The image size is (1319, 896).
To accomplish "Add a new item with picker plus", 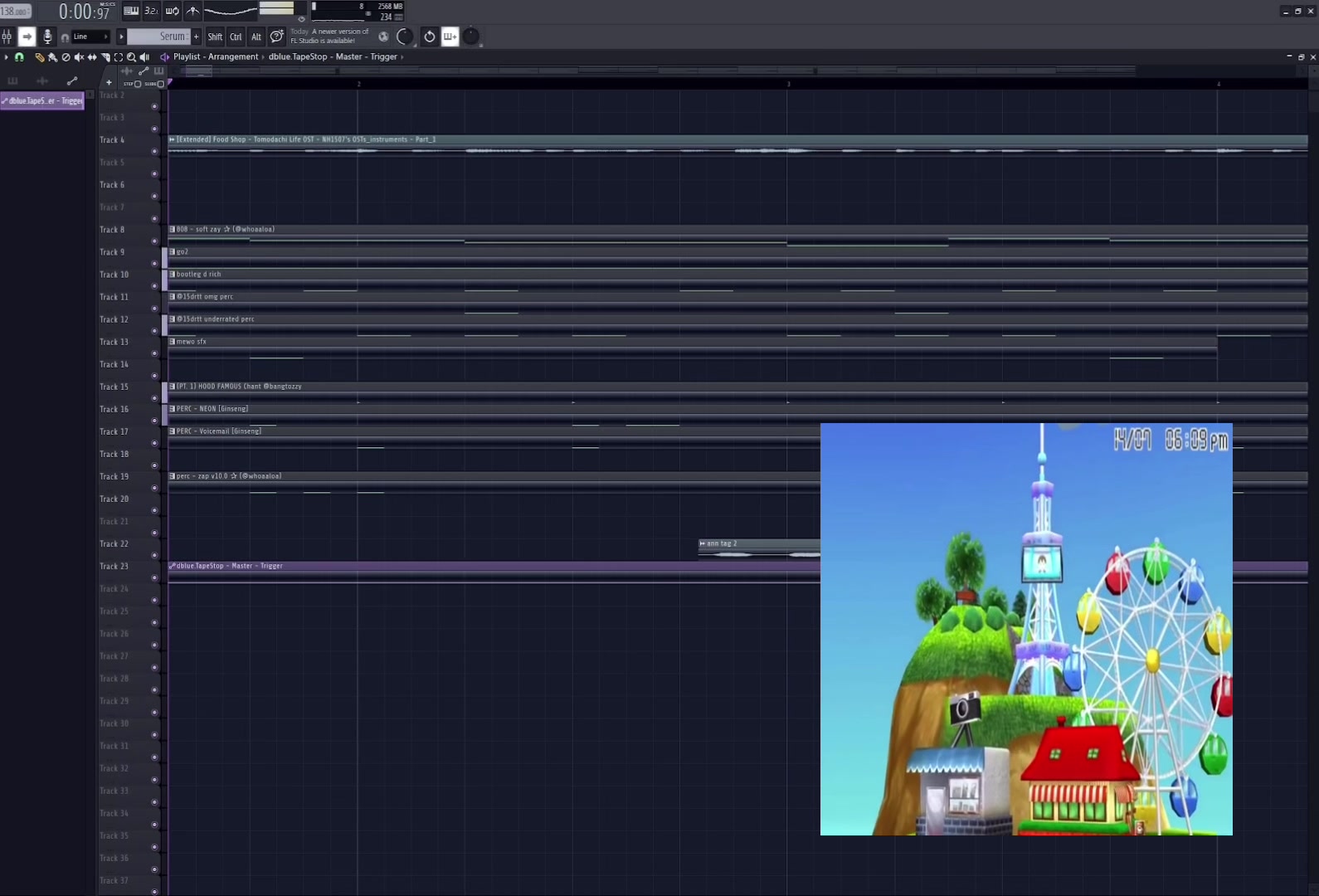I will click(109, 82).
